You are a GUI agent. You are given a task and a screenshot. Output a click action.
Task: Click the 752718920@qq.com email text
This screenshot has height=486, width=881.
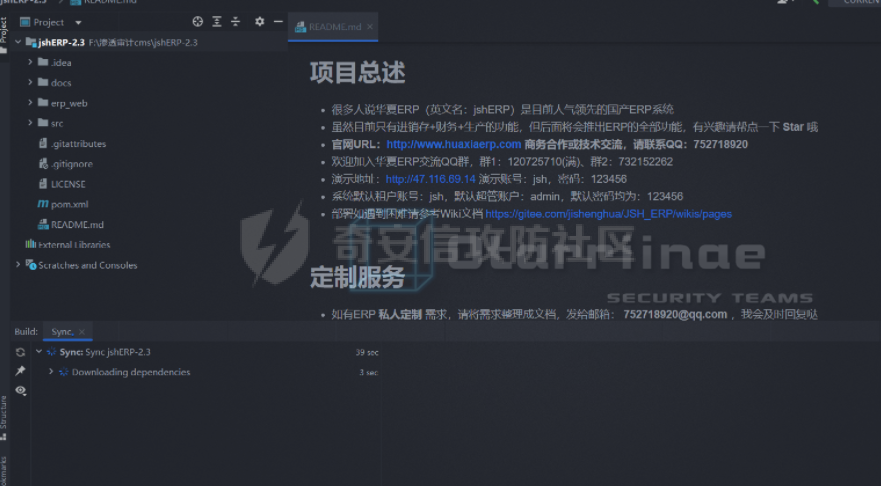pyautogui.click(x=675, y=315)
